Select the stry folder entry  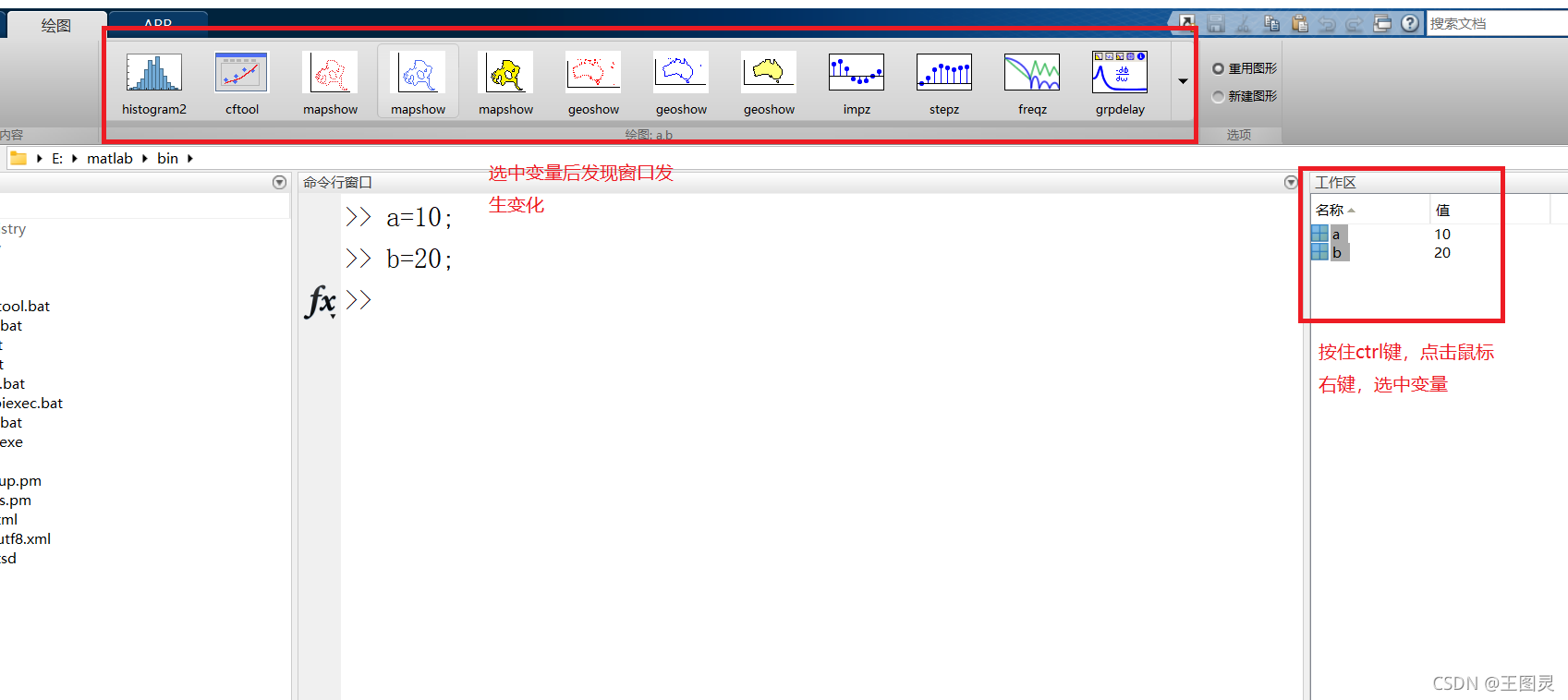[x=13, y=229]
